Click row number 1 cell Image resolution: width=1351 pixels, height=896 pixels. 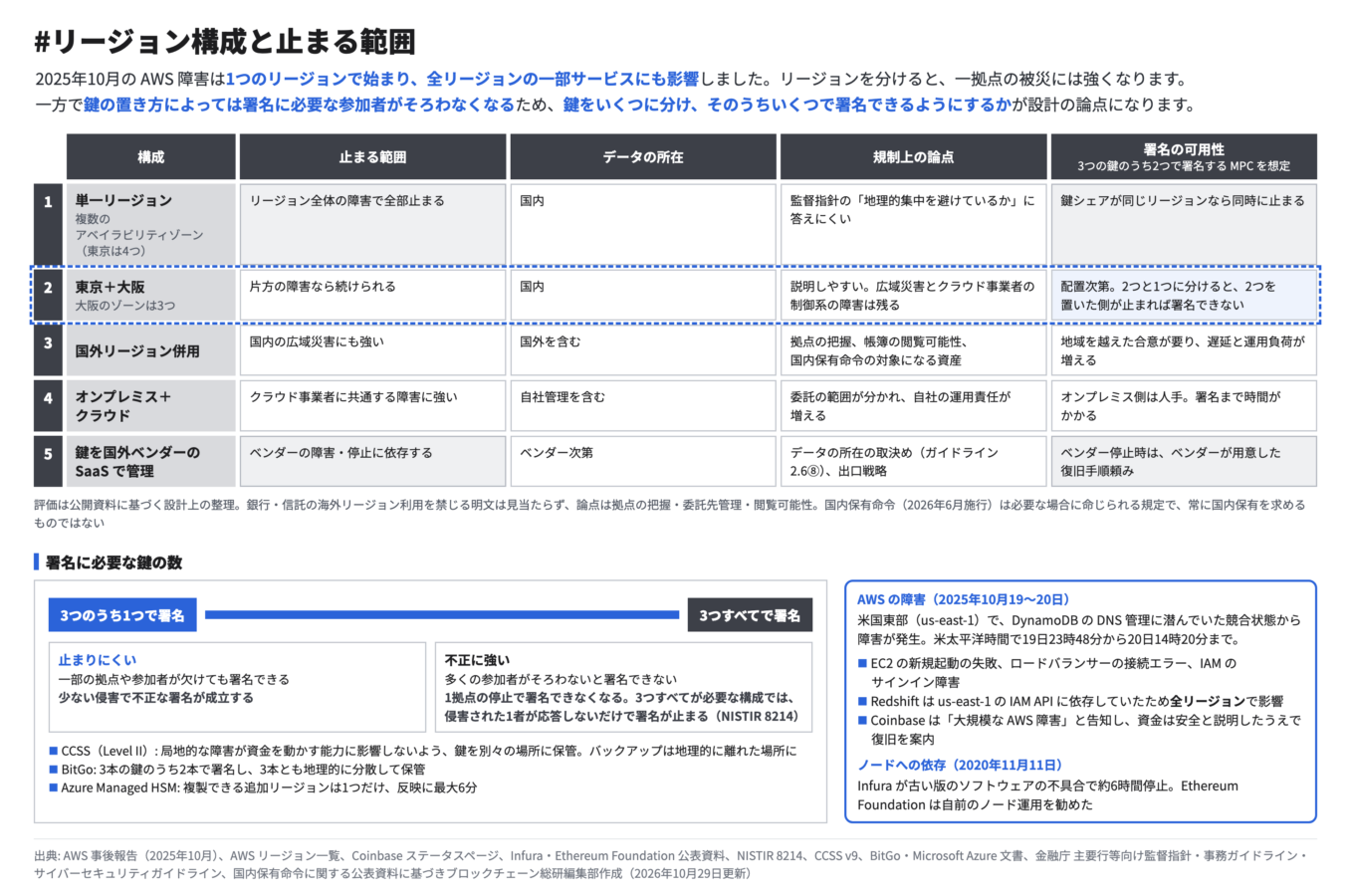coord(48,224)
